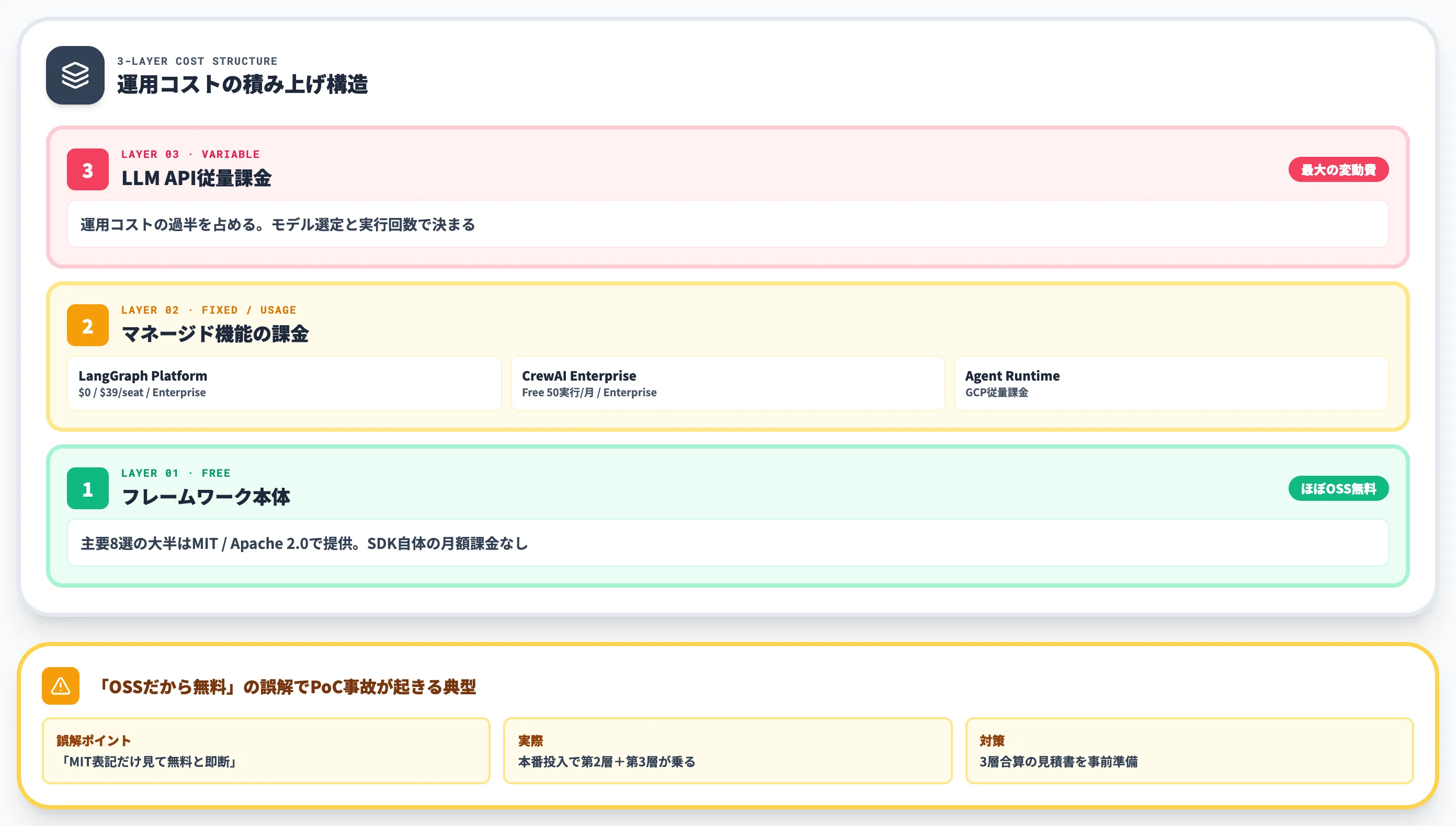Click the ほぼOSS無料 pill badge
This screenshot has width=1456, height=826.
1338,488
